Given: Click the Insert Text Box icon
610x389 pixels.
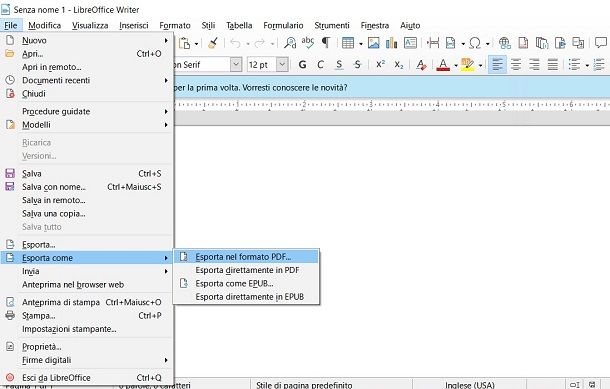Looking at the screenshot, I should click(410, 43).
